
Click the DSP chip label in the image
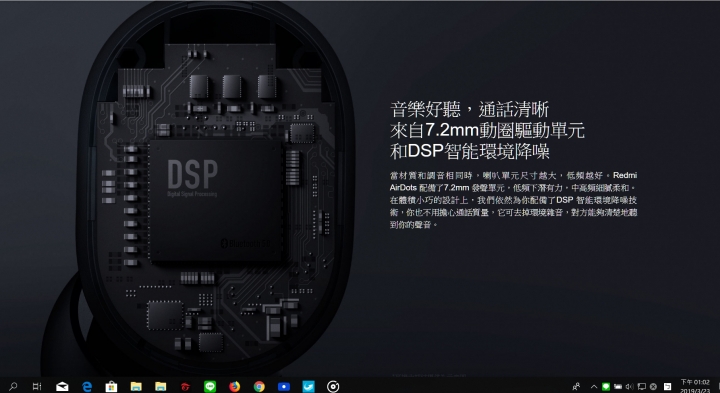pyautogui.click(x=192, y=174)
